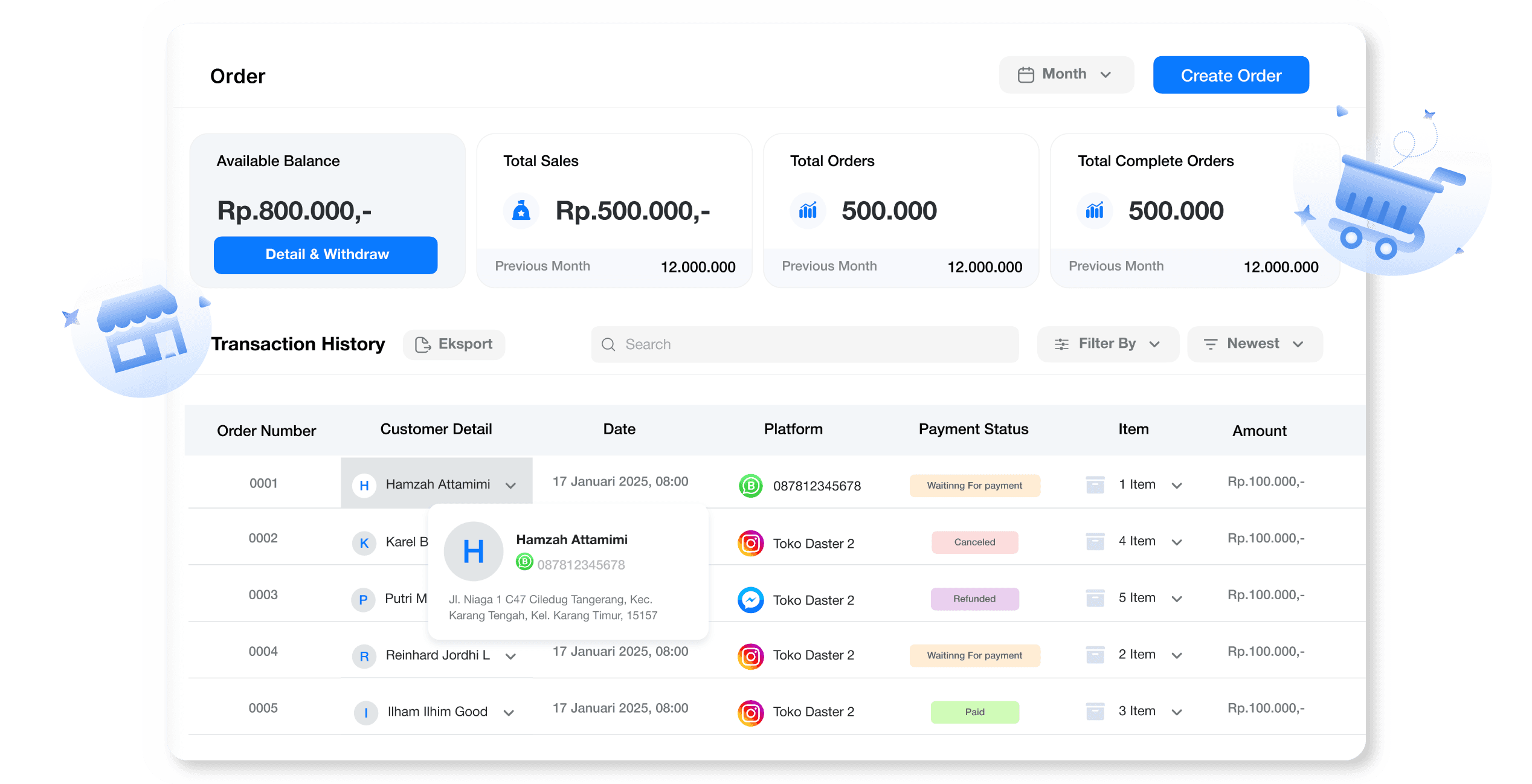Click the filter sliders icon on Filter By
Viewport: 1532px width, 784px height.
tap(1061, 343)
